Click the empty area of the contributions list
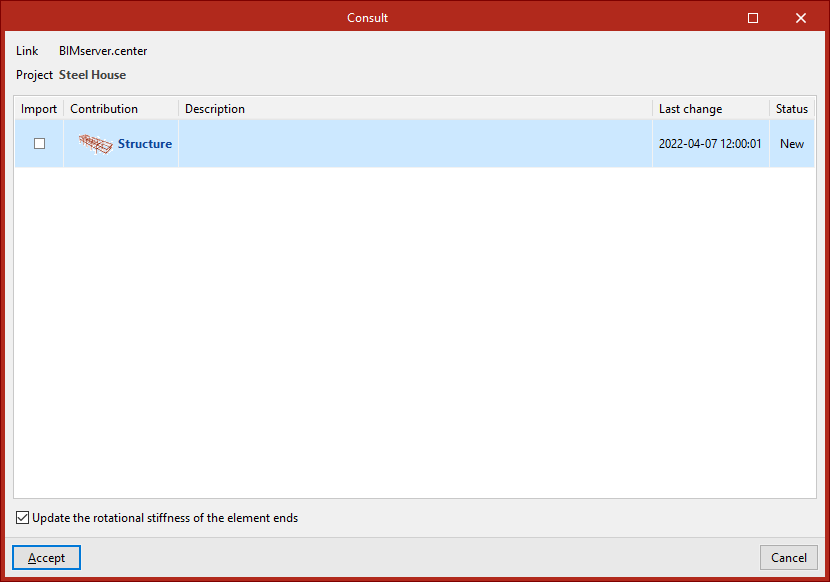 pos(415,330)
